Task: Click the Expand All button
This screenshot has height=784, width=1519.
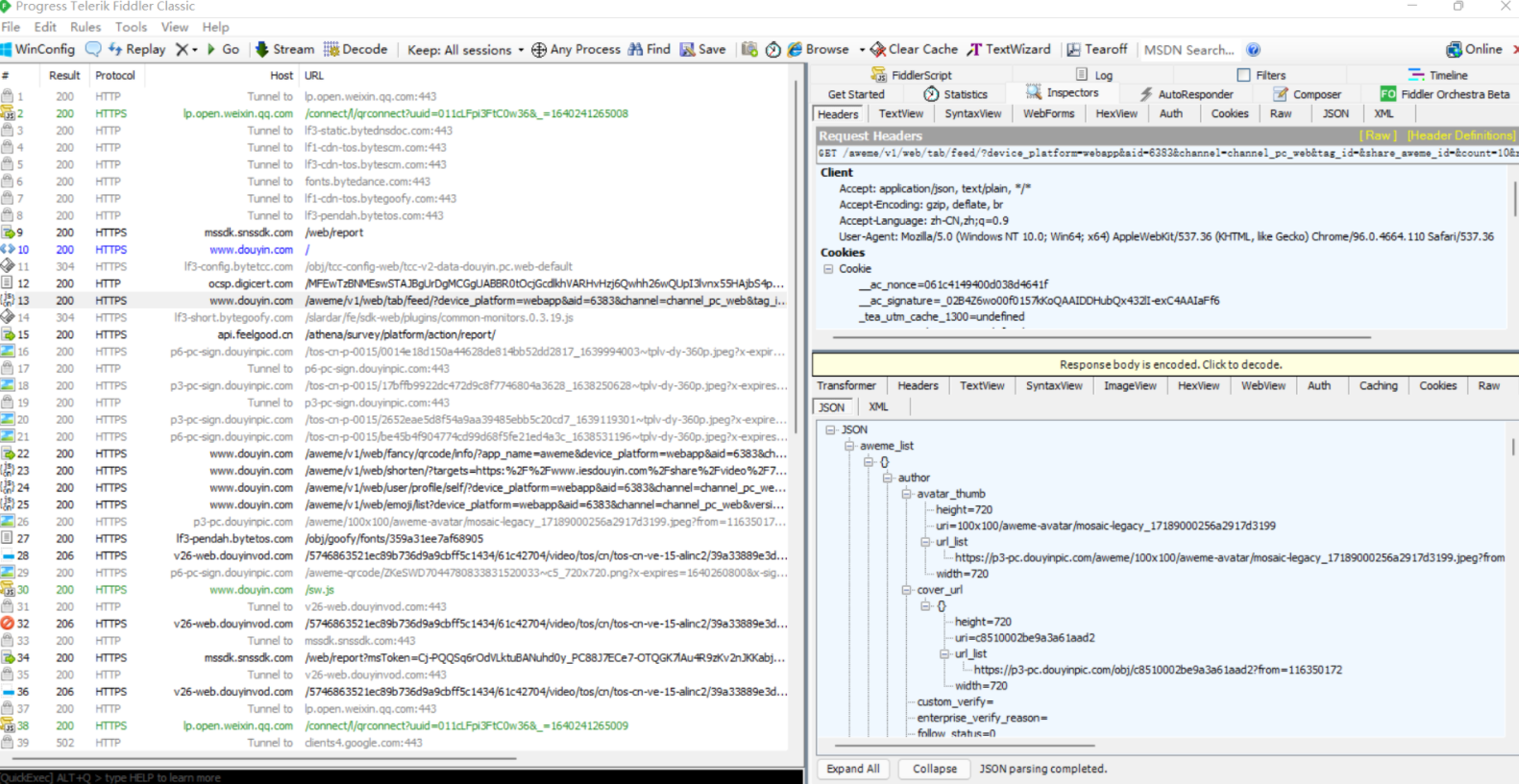Action: [853, 769]
